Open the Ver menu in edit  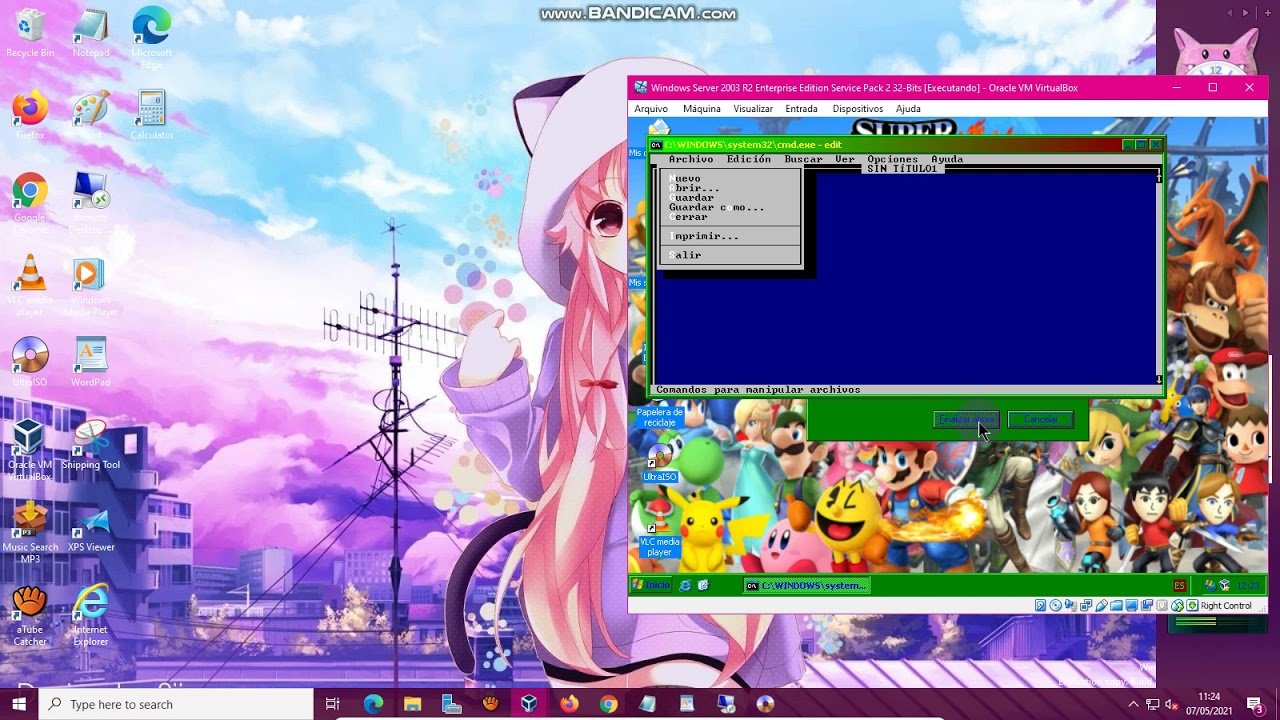(x=845, y=159)
